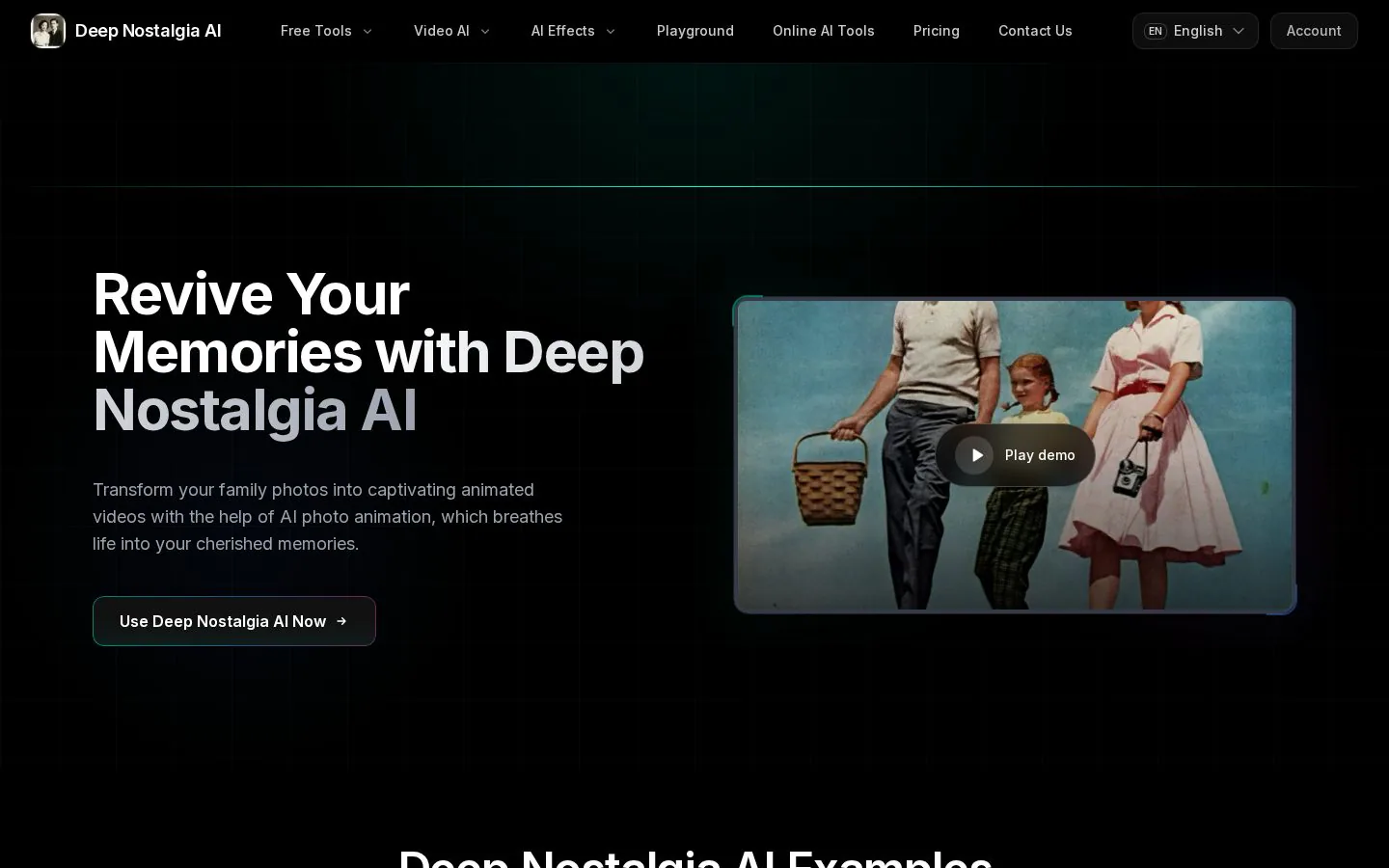Open the Contact Us page
Screen dimensions: 1389x868
pos(1035,31)
